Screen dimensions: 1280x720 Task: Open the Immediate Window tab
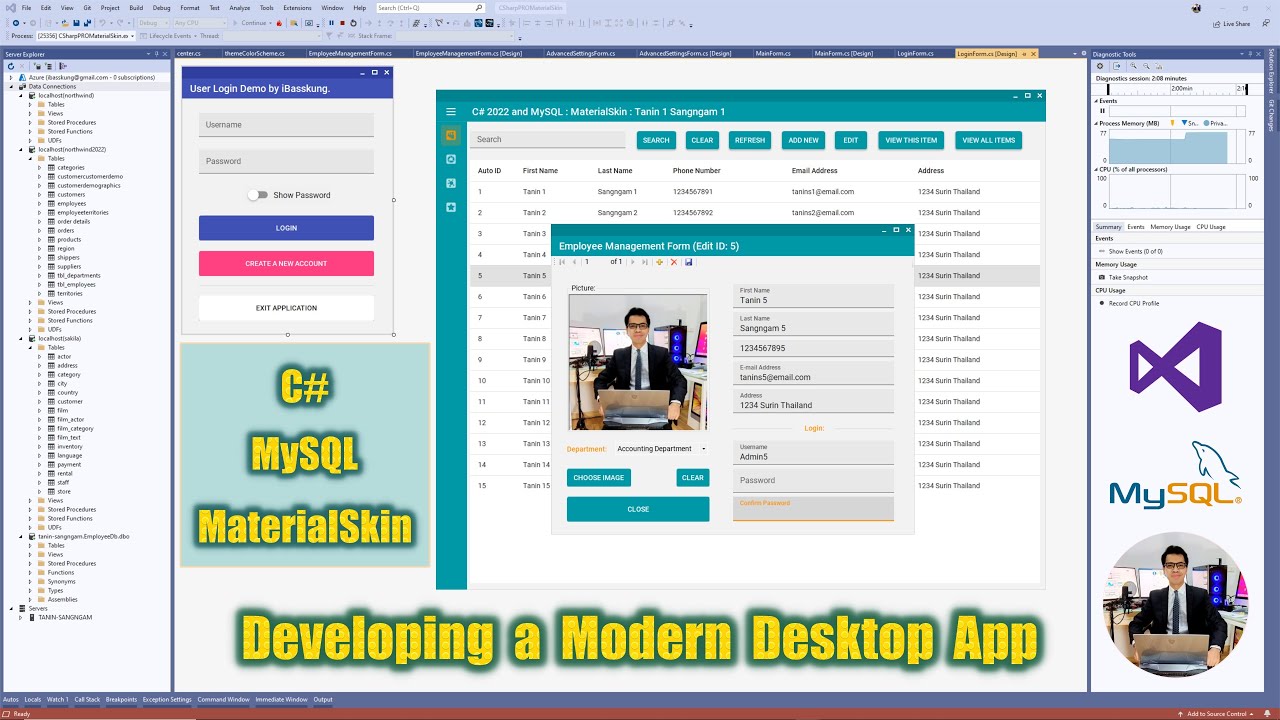(279, 700)
